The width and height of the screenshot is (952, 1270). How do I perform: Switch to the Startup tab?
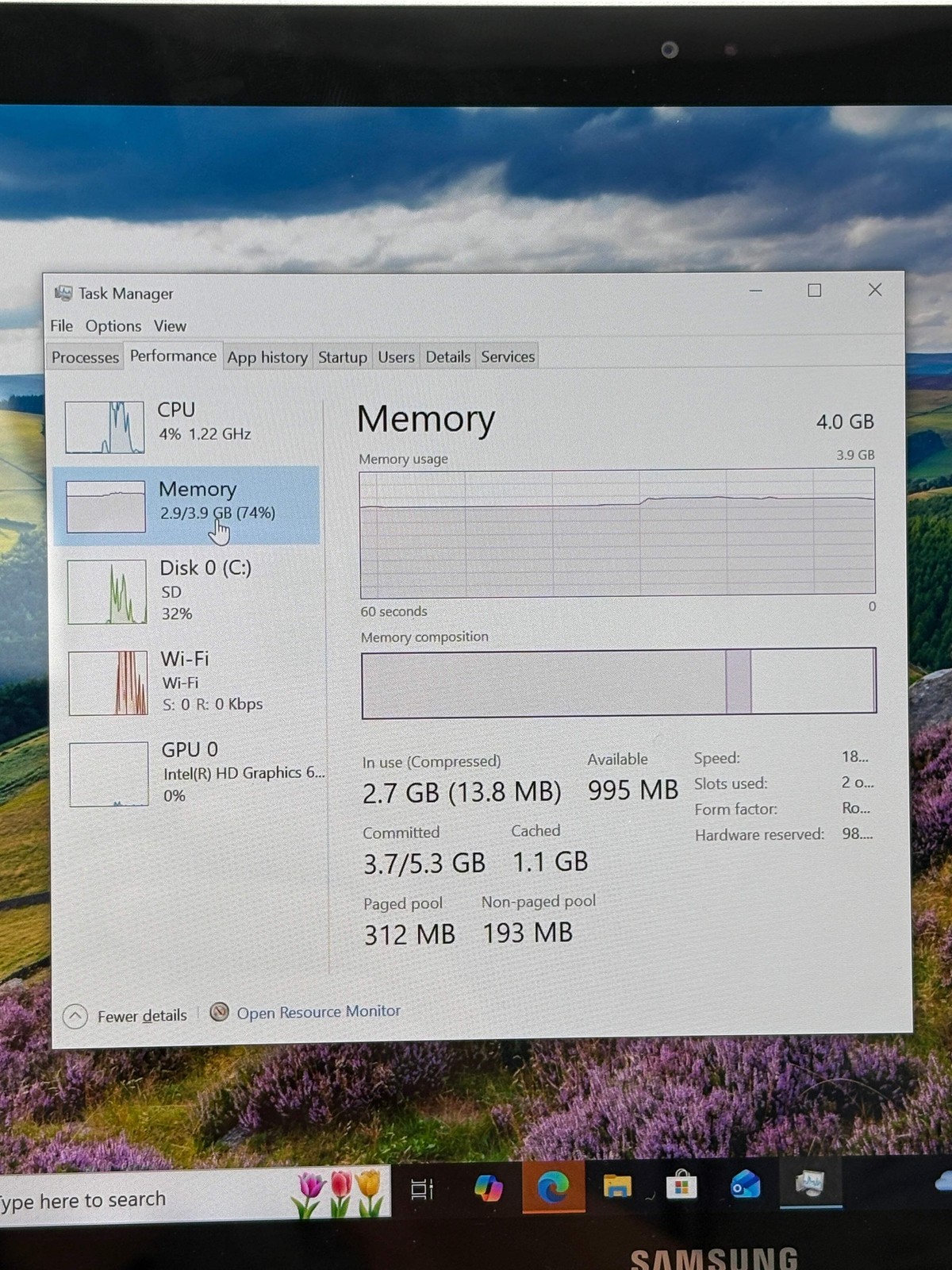pos(343,357)
